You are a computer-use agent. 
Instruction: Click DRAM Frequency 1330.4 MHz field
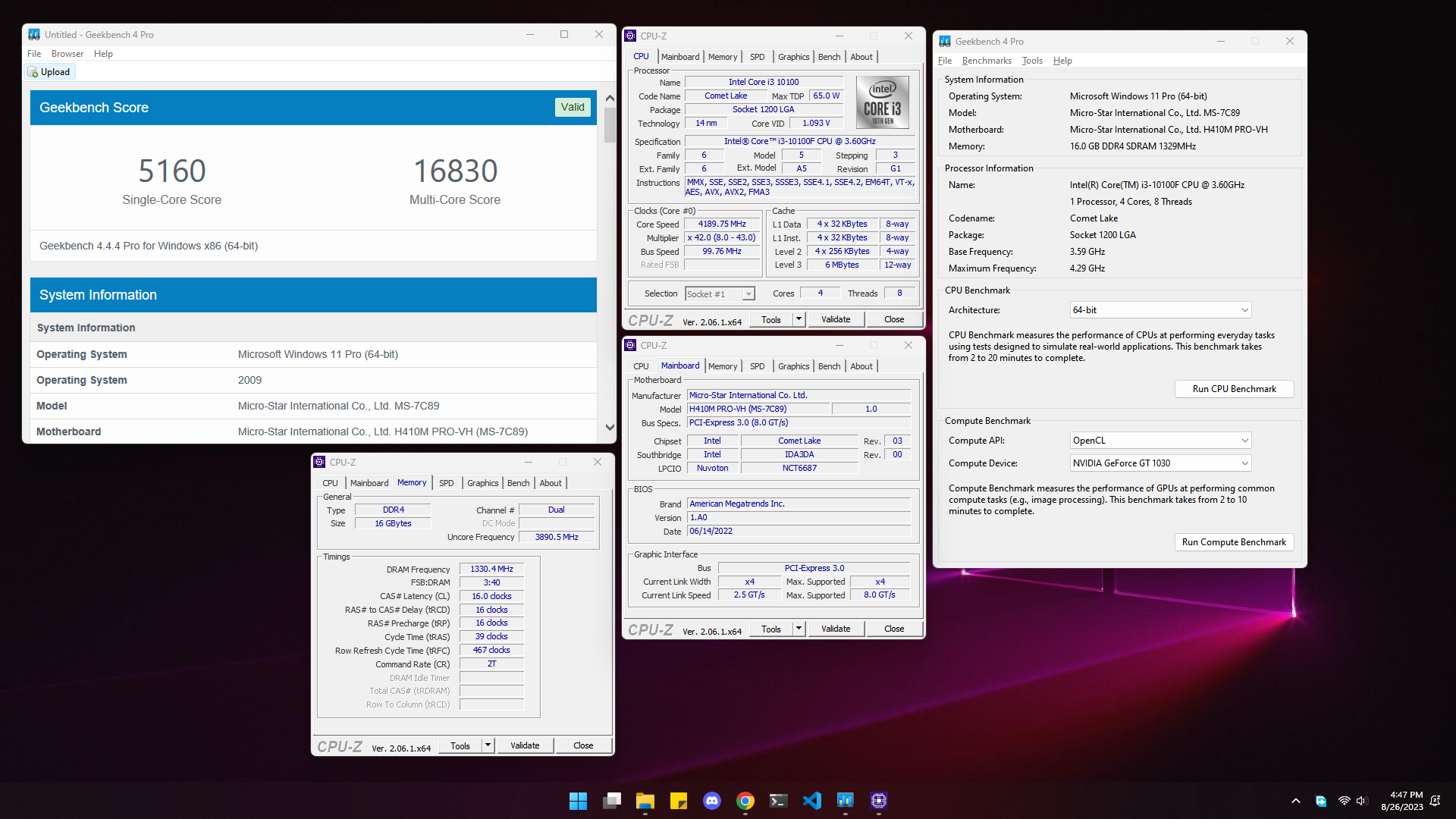(x=491, y=569)
